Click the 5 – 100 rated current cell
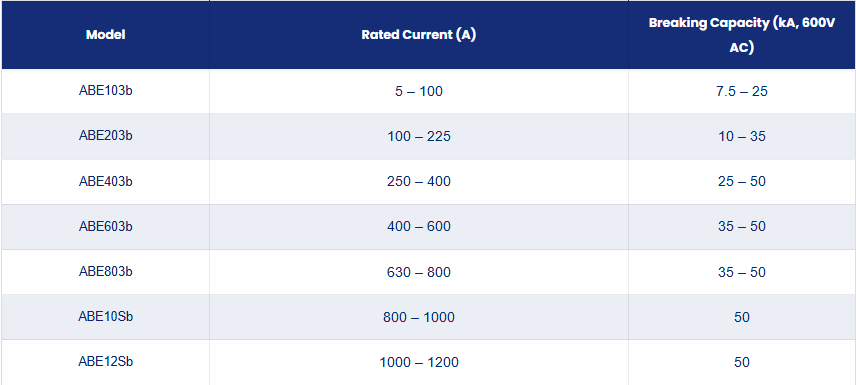The height and width of the screenshot is (385, 856). (x=419, y=91)
